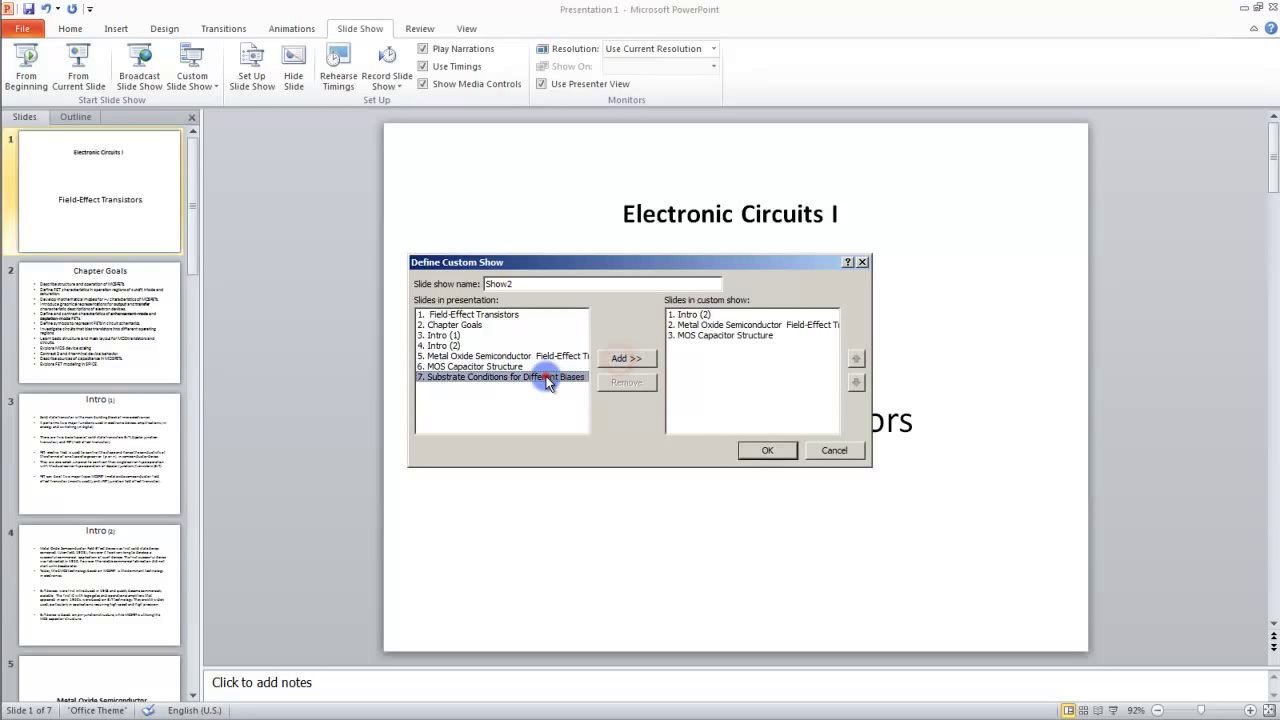Select slide 4 Intro (2) thumbnail

click(x=100, y=585)
